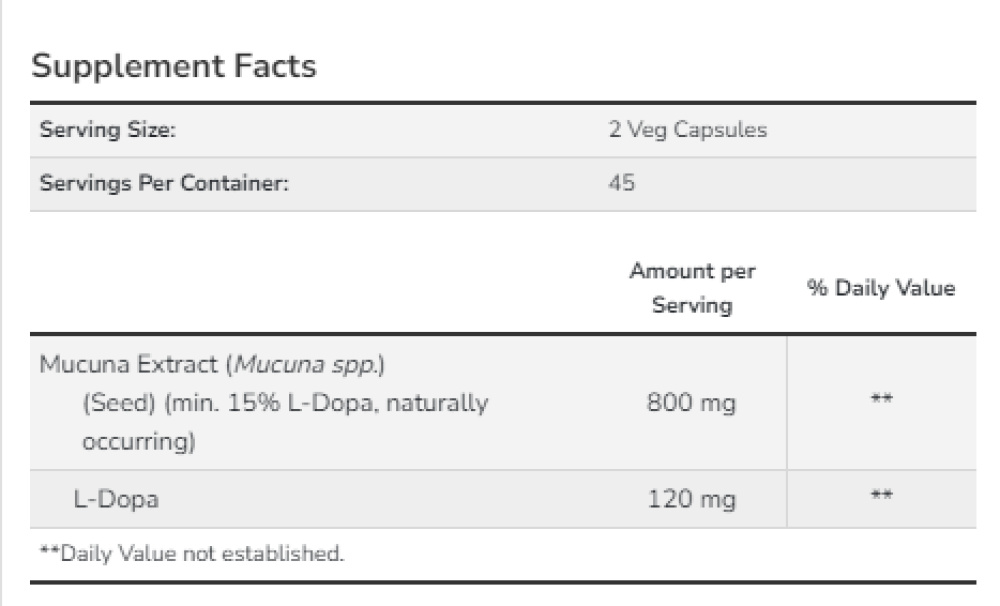The height and width of the screenshot is (606, 1000).
Task: Click the word Serving under Amount per
Action: coord(692,306)
